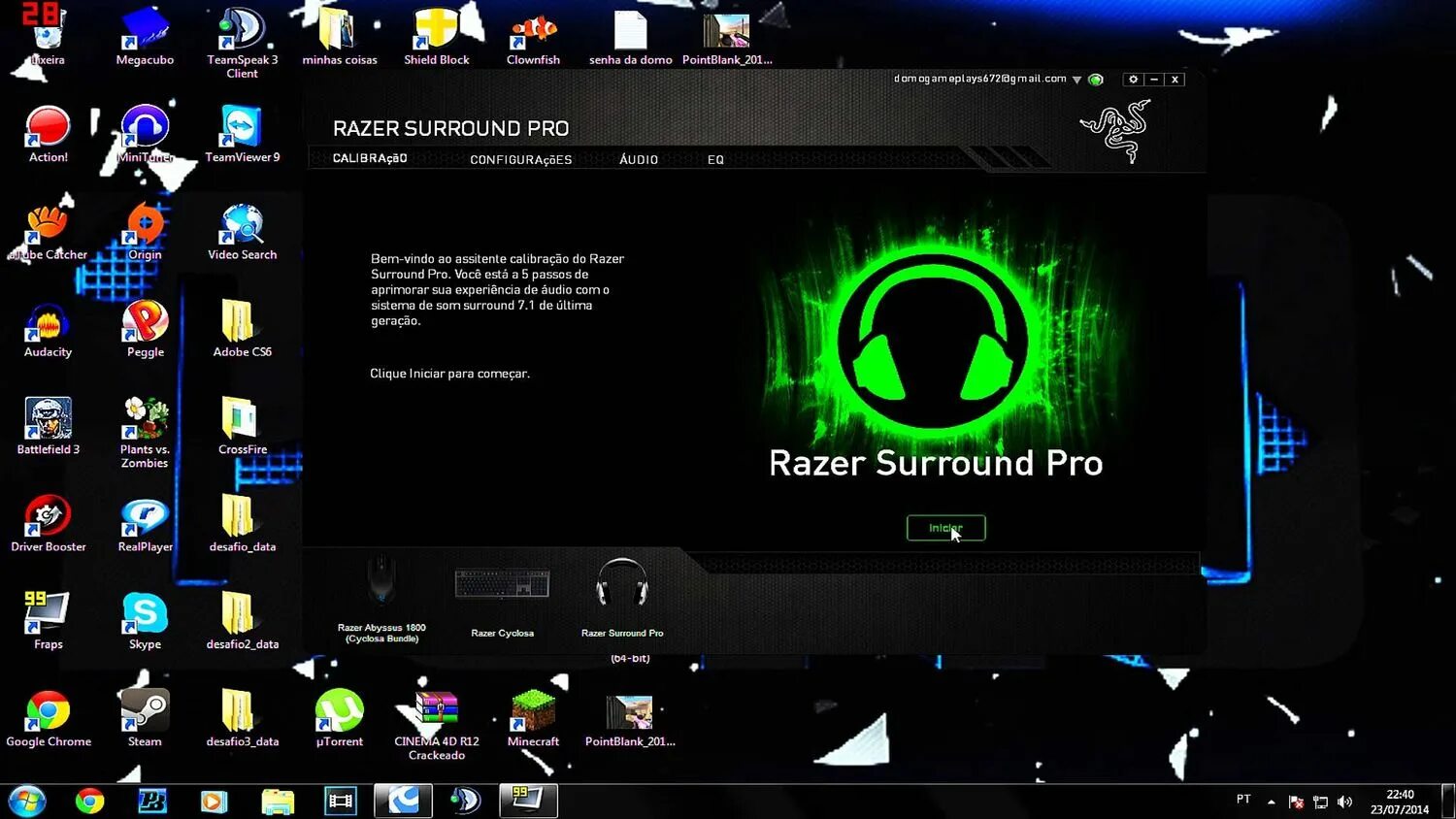Click the green online status indicator
The height and width of the screenshot is (819, 1456).
pos(1096,80)
